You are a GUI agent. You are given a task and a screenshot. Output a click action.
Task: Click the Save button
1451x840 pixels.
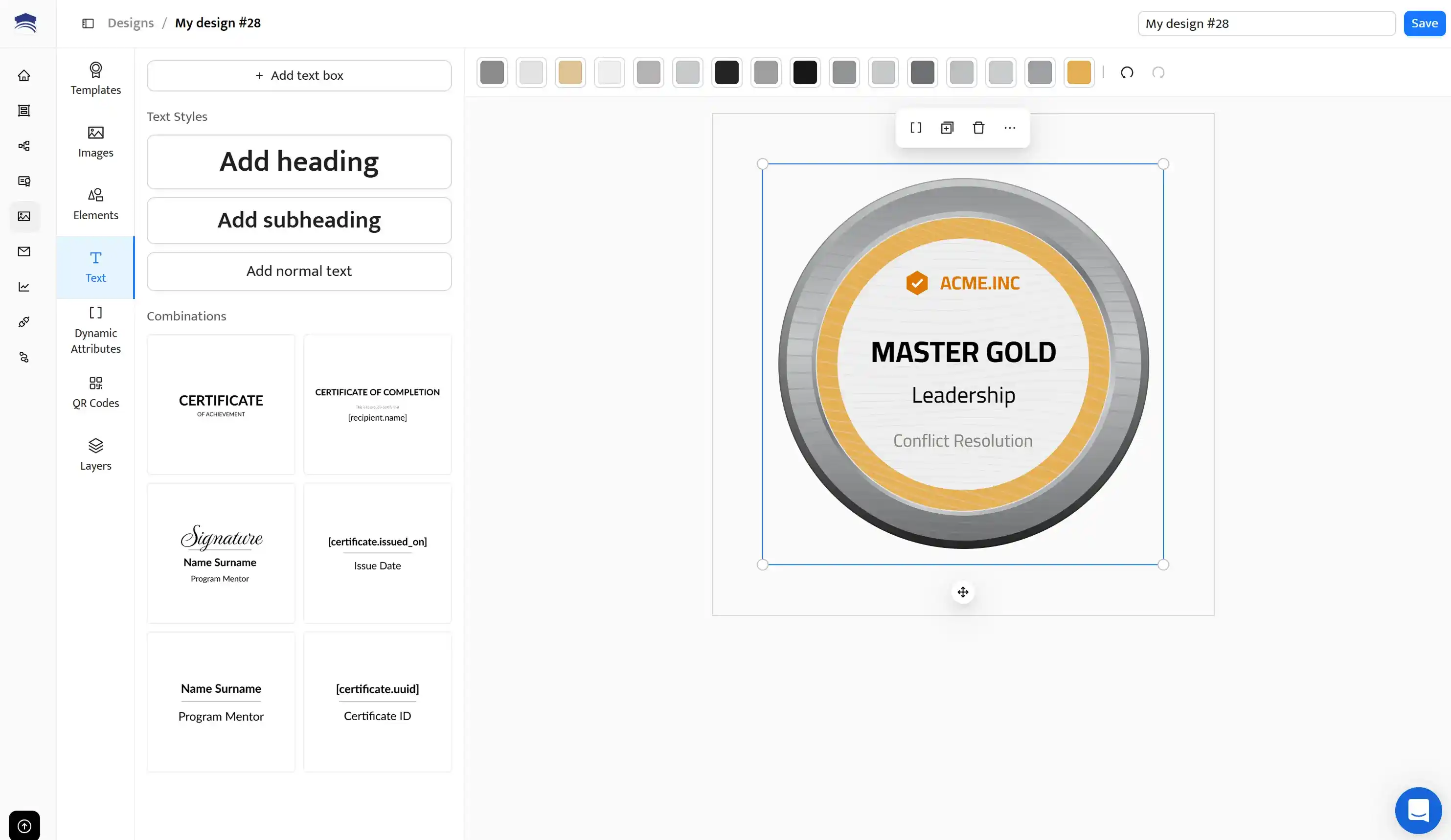tap(1424, 23)
